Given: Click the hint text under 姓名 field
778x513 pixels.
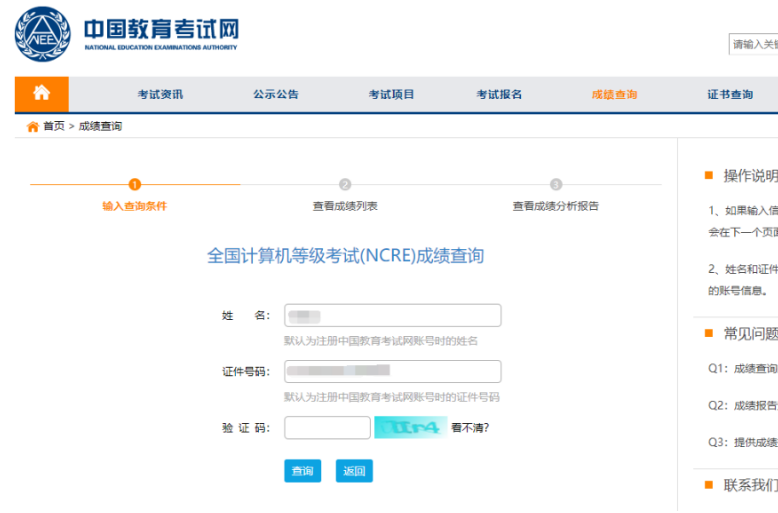Looking at the screenshot, I should pos(381,341).
